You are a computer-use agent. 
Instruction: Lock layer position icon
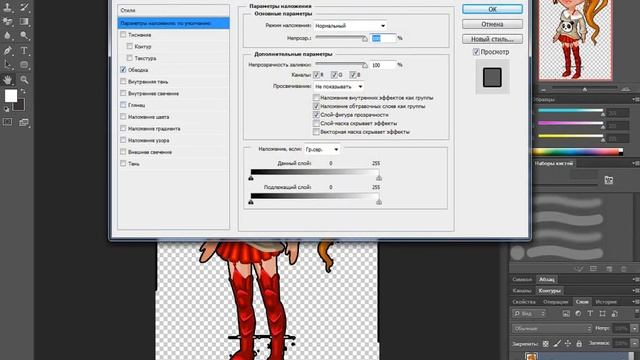click(x=568, y=344)
